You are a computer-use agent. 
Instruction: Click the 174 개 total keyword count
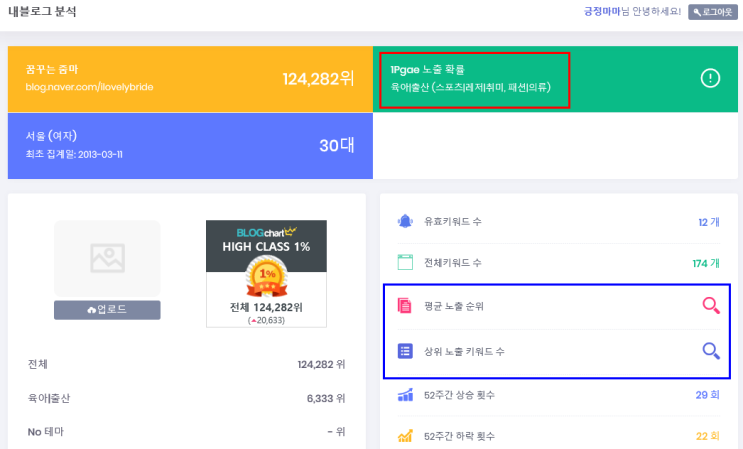coord(706,263)
